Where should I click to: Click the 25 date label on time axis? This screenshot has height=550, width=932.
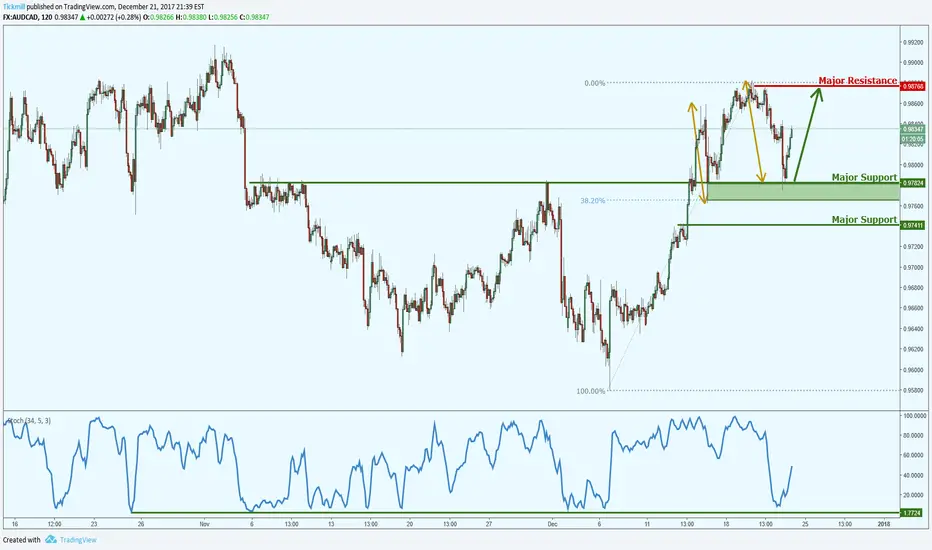point(805,524)
